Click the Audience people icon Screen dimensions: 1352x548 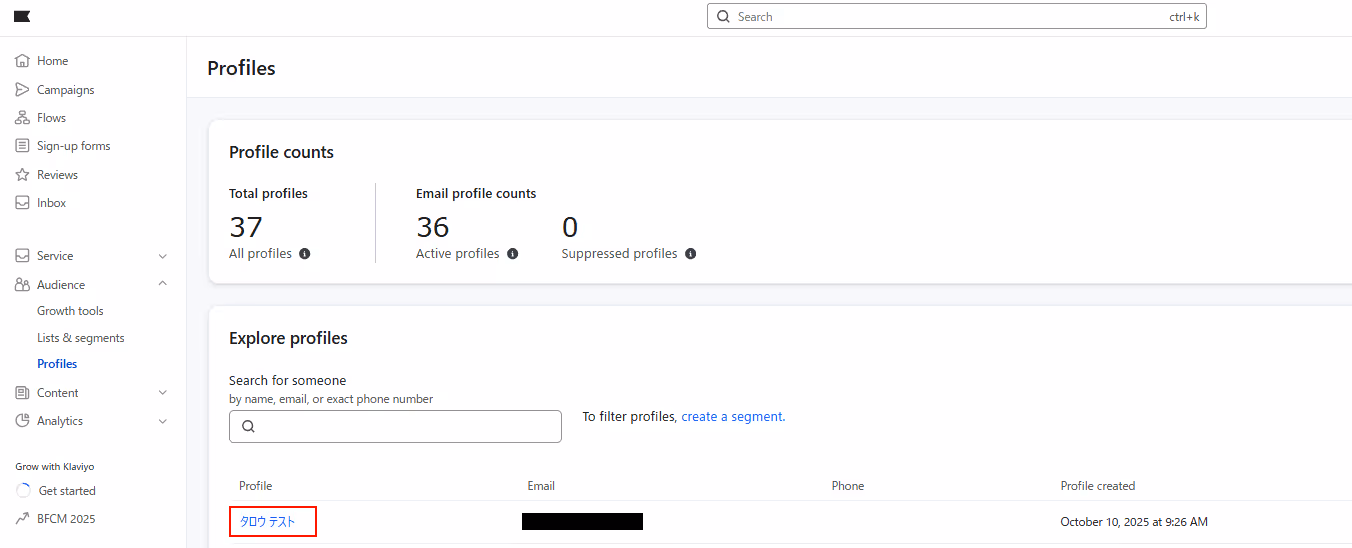tap(22, 285)
